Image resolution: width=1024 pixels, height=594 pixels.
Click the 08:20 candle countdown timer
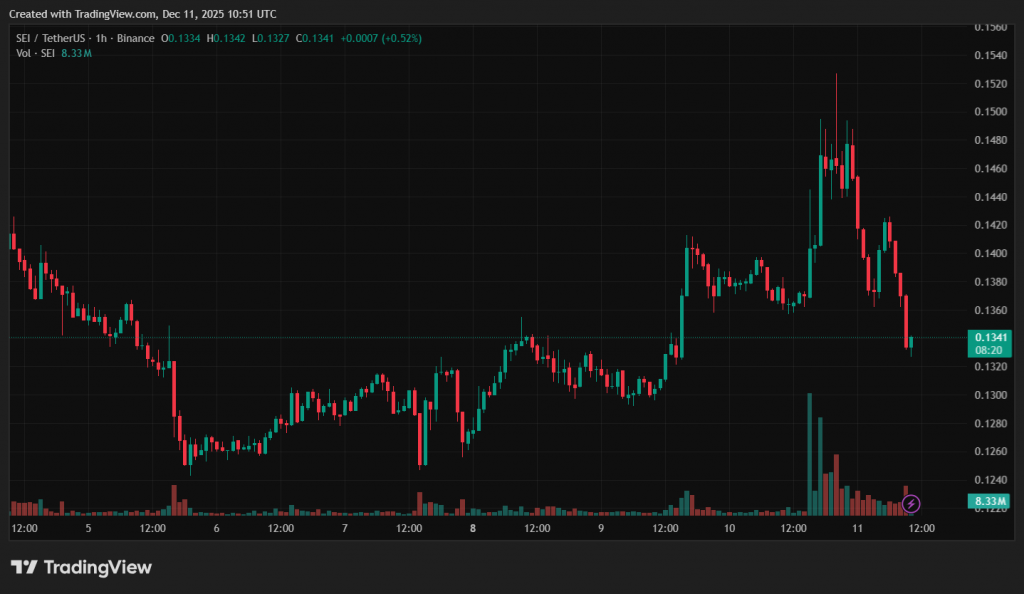(x=991, y=352)
